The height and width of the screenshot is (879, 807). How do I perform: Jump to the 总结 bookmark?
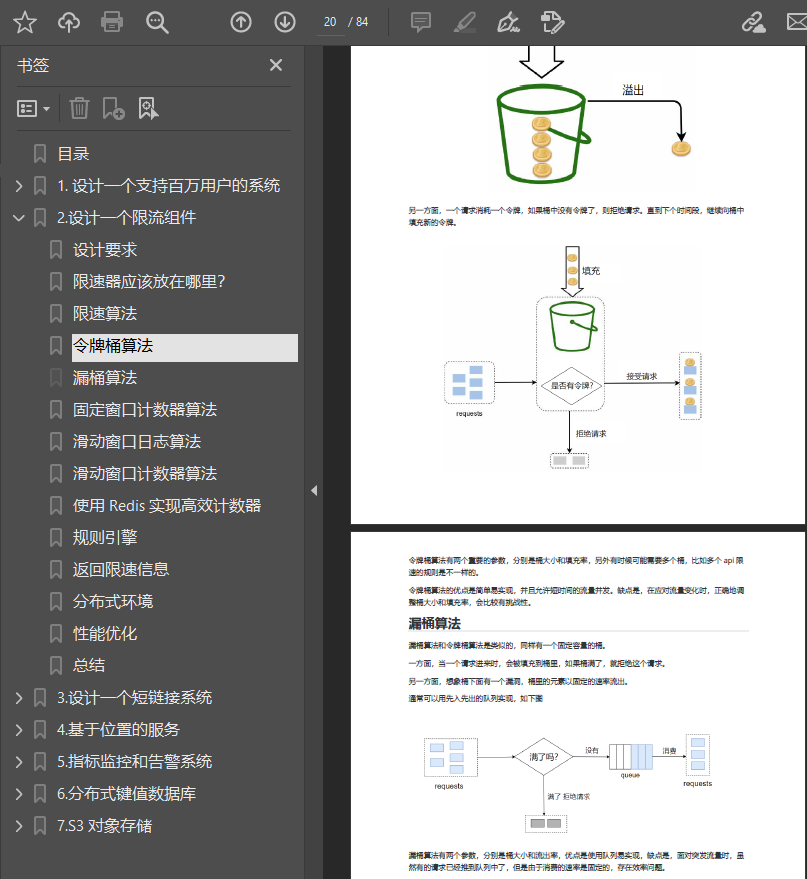[89, 666]
